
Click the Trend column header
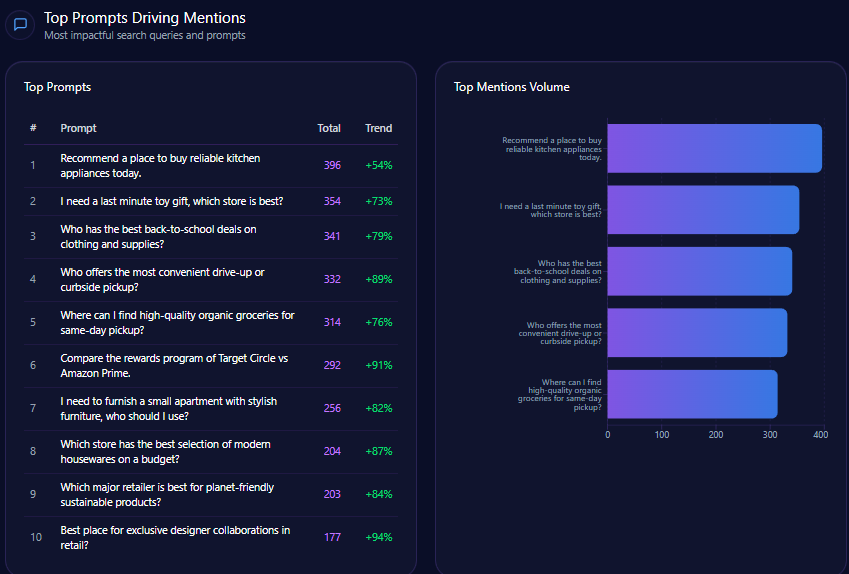point(378,128)
